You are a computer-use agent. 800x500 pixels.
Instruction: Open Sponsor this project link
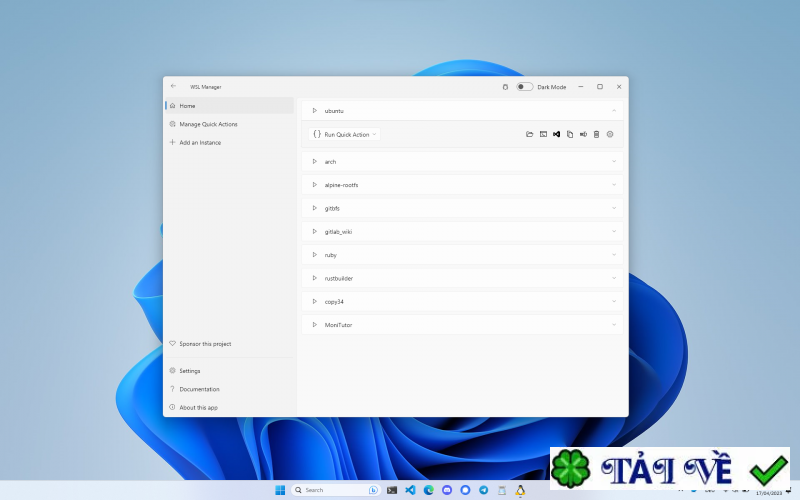[230, 344]
